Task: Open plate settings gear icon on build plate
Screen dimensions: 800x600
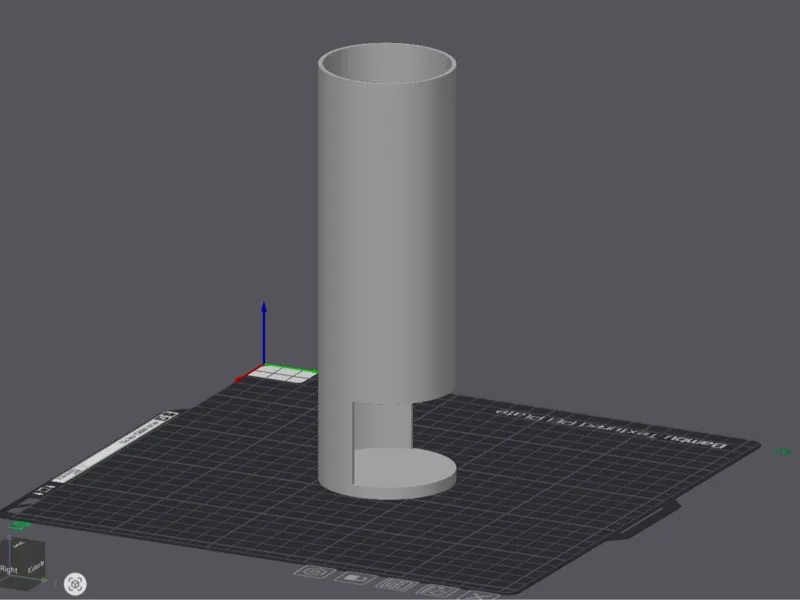Action: (315, 572)
